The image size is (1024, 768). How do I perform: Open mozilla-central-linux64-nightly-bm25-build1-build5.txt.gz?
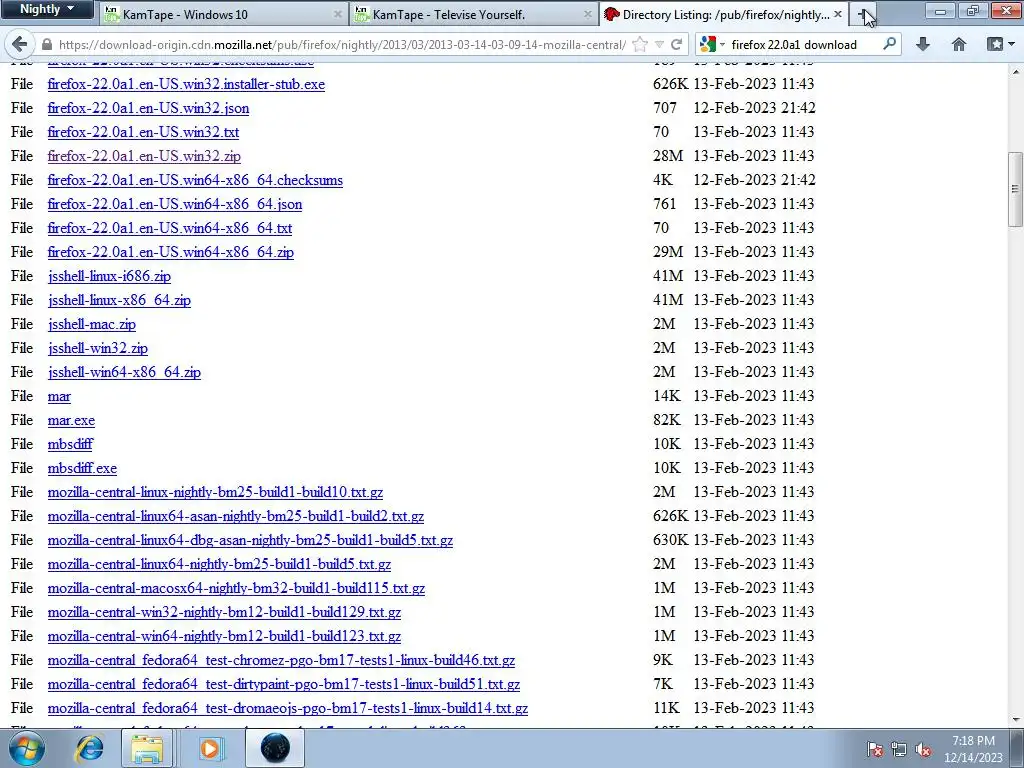click(x=219, y=564)
